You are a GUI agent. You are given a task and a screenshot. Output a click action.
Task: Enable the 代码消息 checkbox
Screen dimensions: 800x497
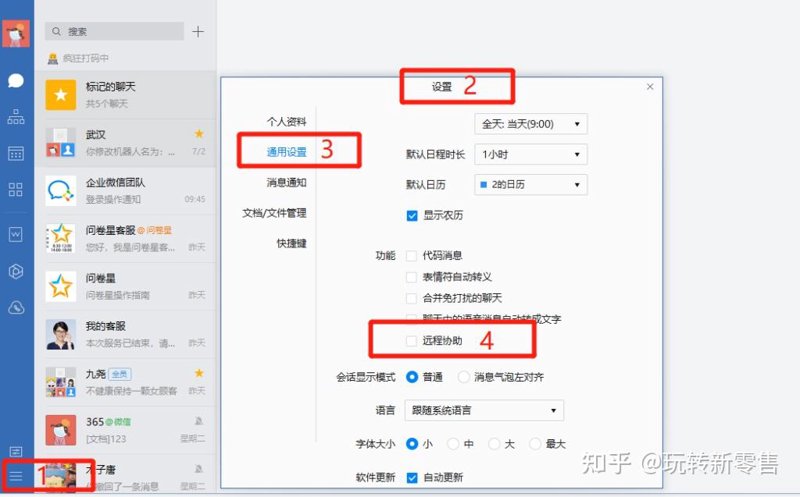point(411,256)
